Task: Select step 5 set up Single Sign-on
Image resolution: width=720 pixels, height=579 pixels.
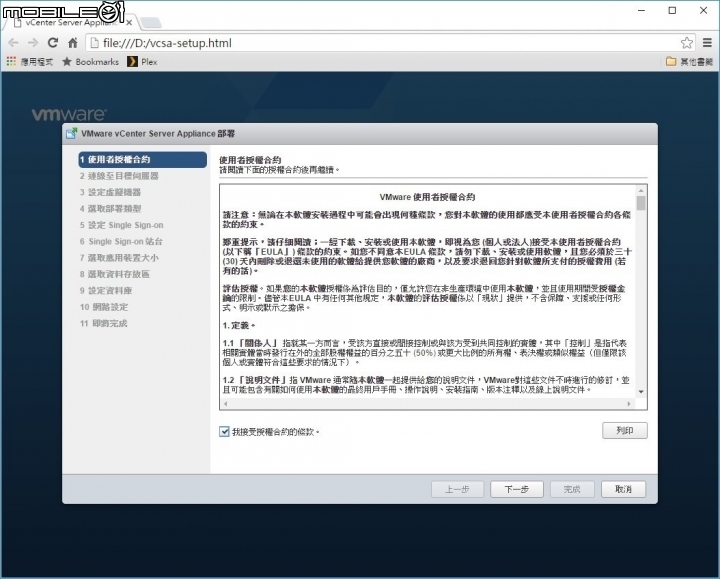Action: pyautogui.click(x=121, y=225)
